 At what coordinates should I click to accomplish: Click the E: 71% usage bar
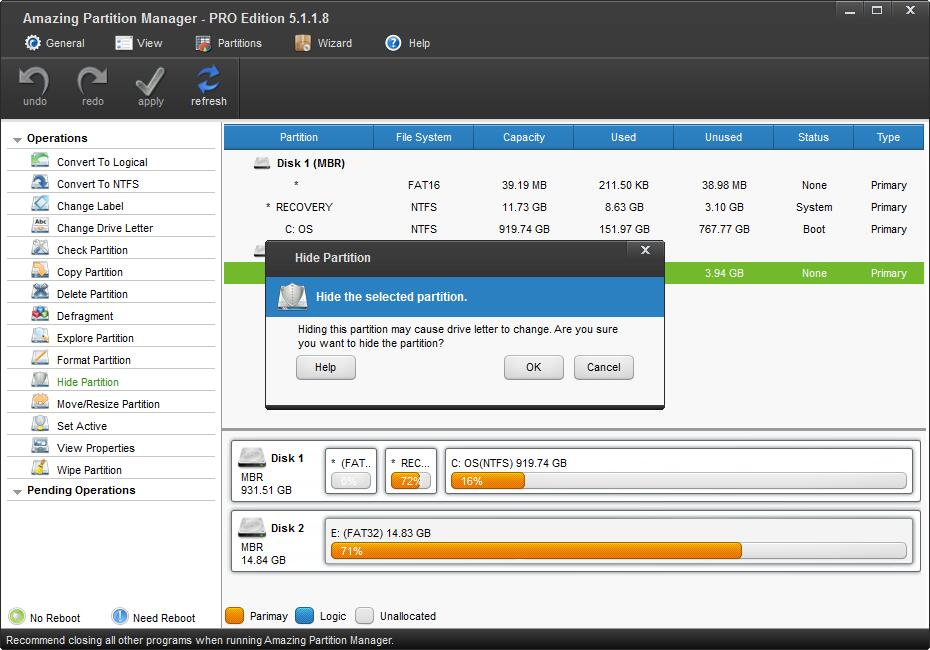(x=618, y=551)
